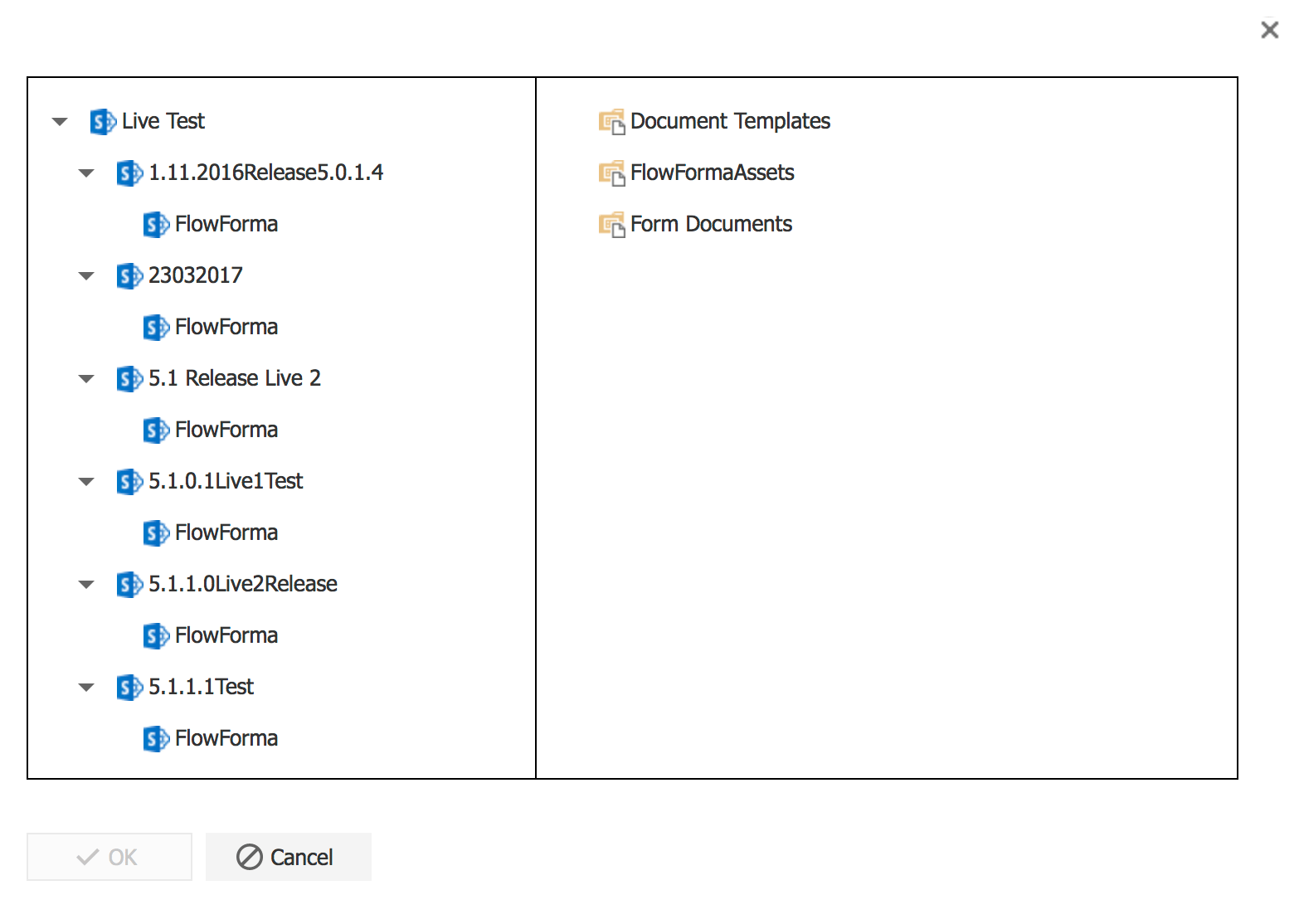The height and width of the screenshot is (924, 1299).
Task: Select FlowForma label under 5.1 Release Live 2
Action: tap(226, 430)
